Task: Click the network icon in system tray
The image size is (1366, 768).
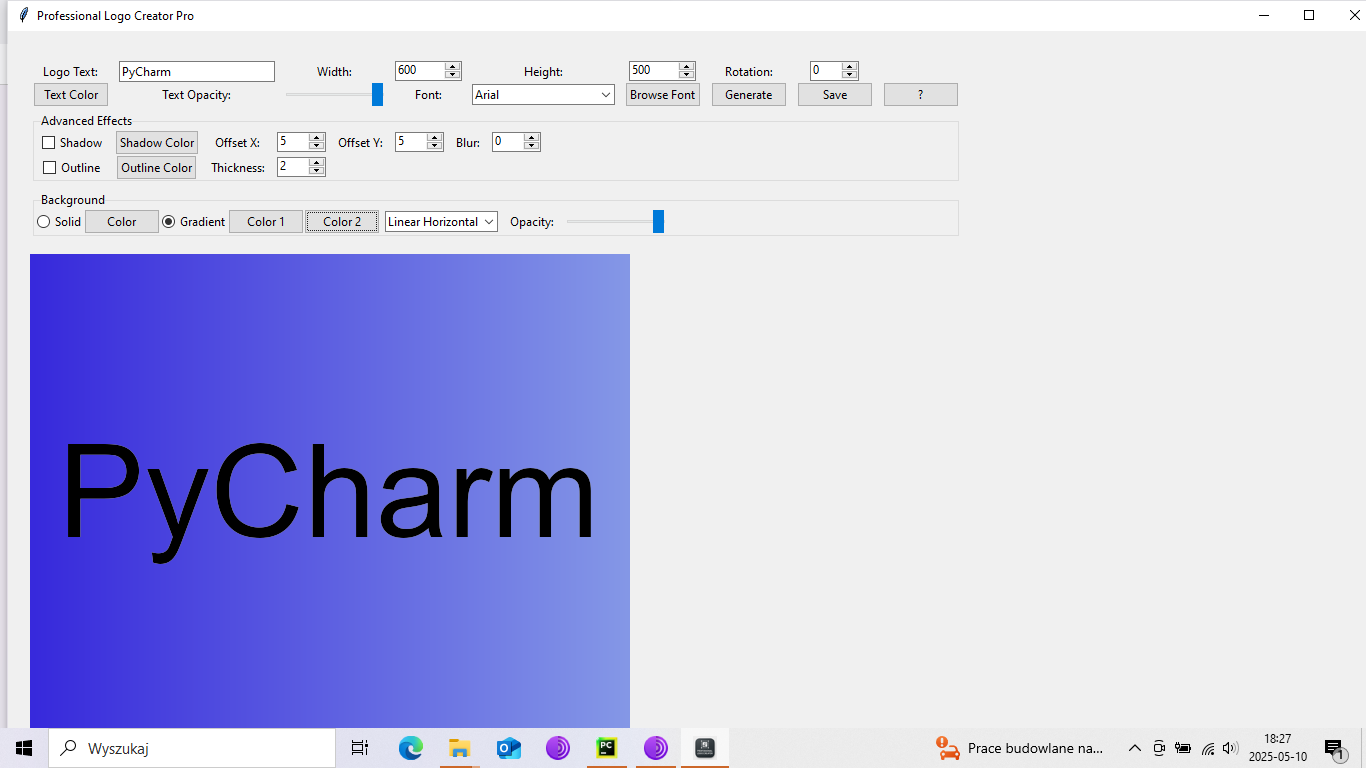Action: [x=1207, y=748]
